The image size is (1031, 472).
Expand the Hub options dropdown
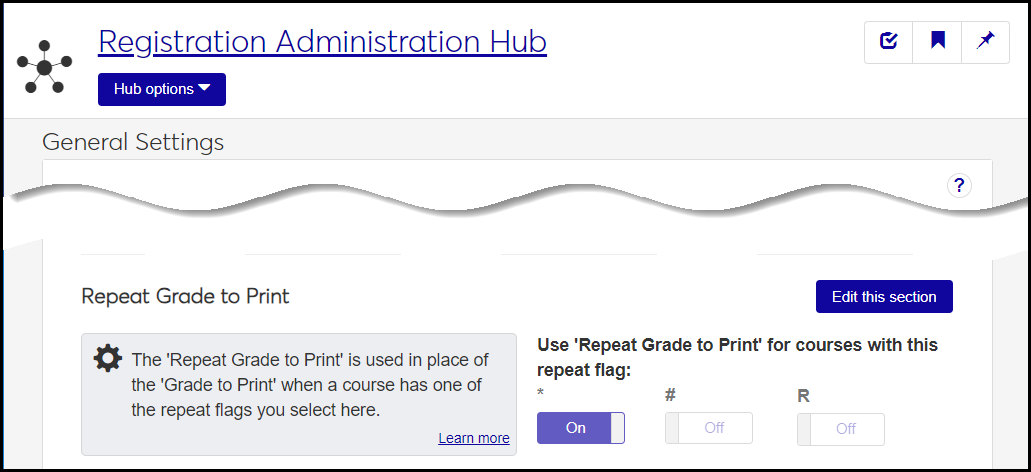[162, 89]
